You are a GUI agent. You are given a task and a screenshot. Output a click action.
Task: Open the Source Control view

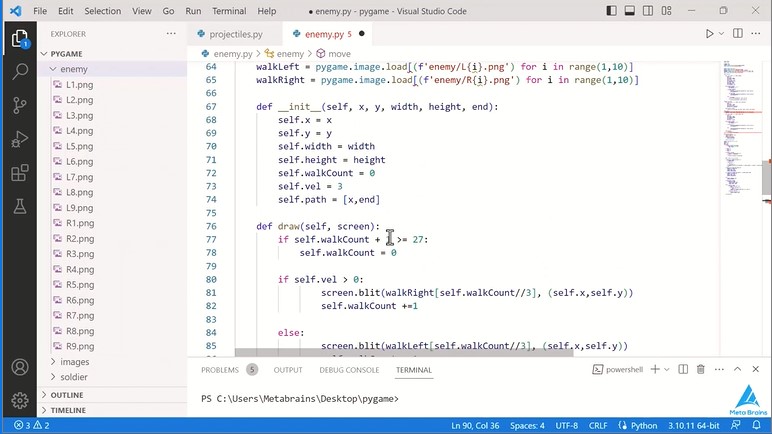pos(20,105)
